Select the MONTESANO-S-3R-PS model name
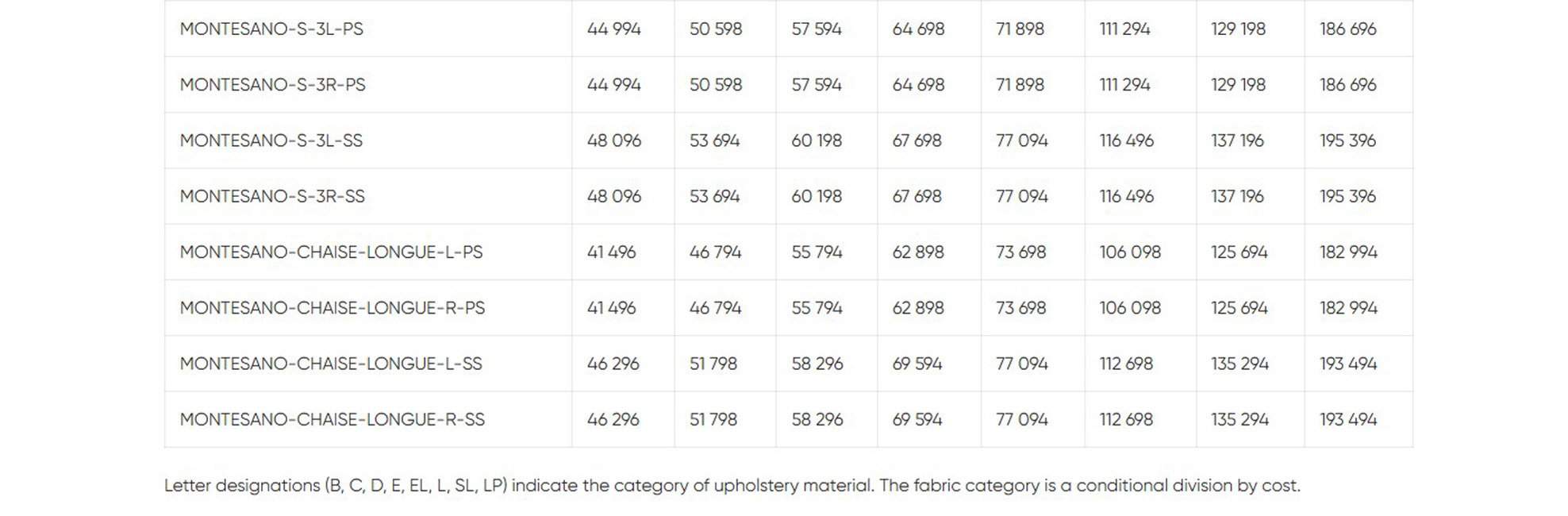1568x516 pixels. point(272,85)
